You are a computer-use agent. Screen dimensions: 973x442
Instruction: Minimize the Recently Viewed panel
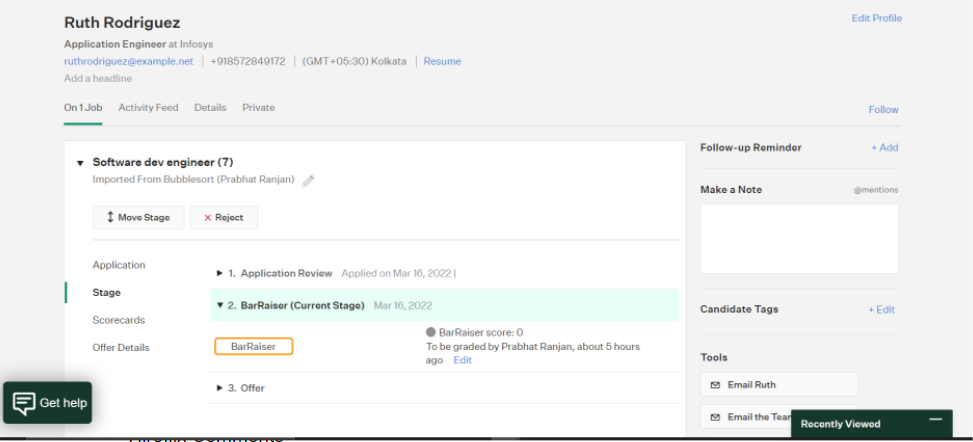[935, 421]
